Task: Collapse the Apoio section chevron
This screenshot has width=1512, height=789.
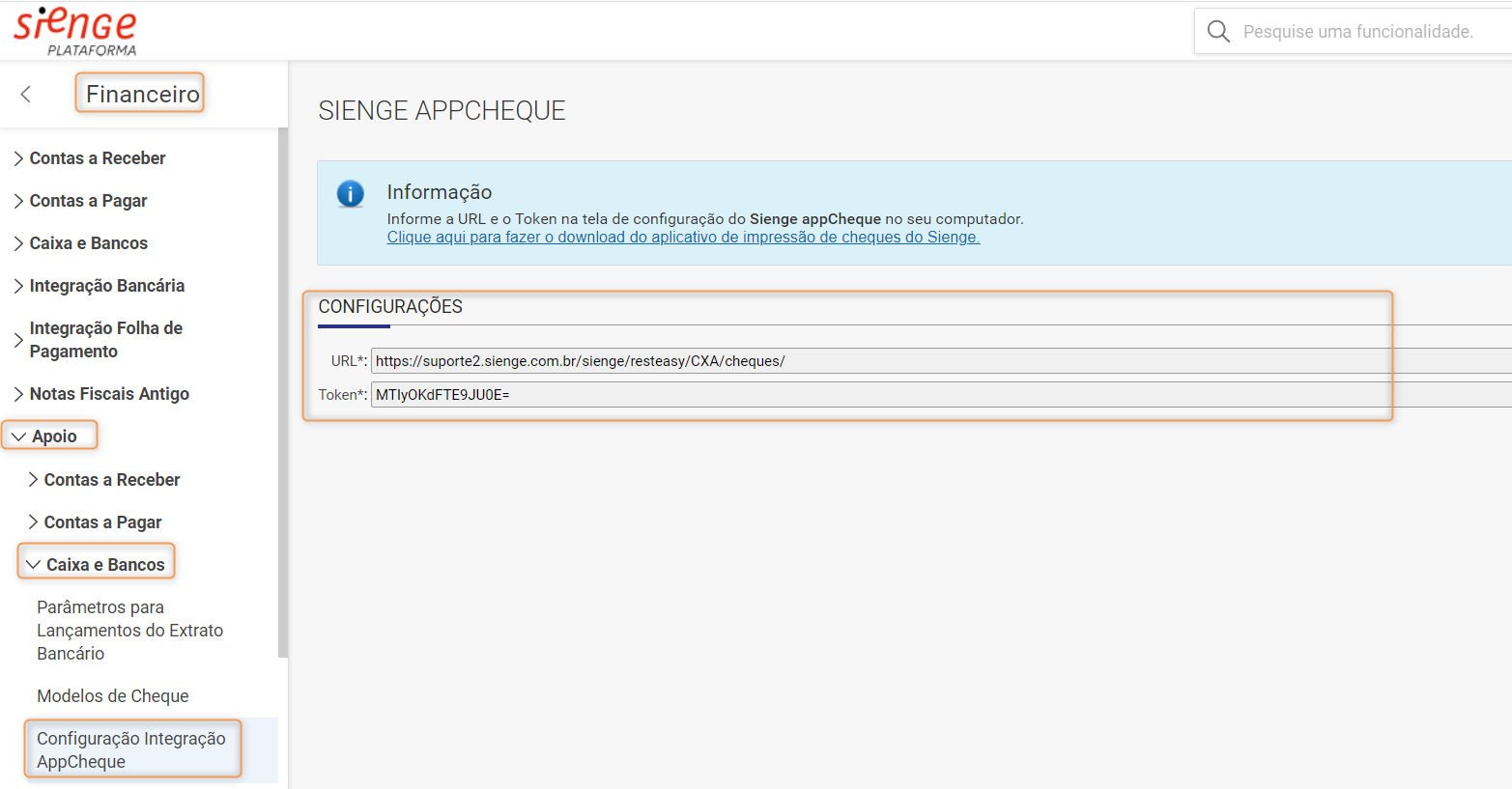Action: point(18,437)
